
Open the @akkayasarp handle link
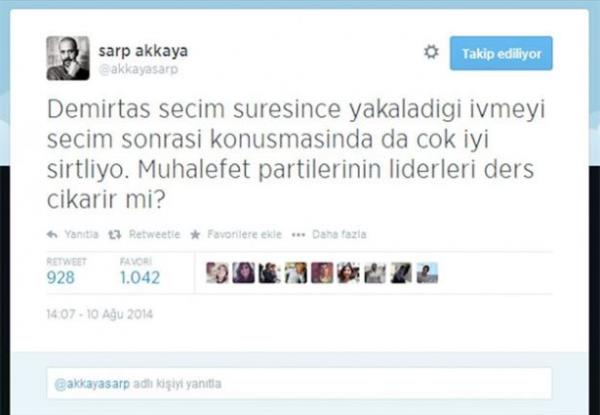tap(138, 69)
